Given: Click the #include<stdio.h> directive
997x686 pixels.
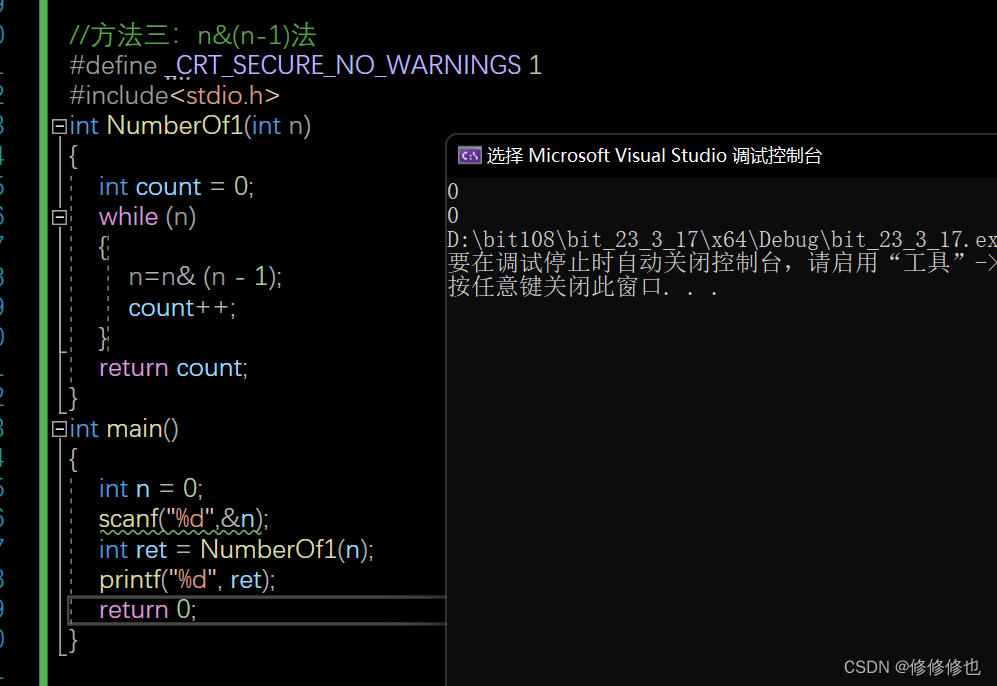Looking at the screenshot, I should (174, 96).
